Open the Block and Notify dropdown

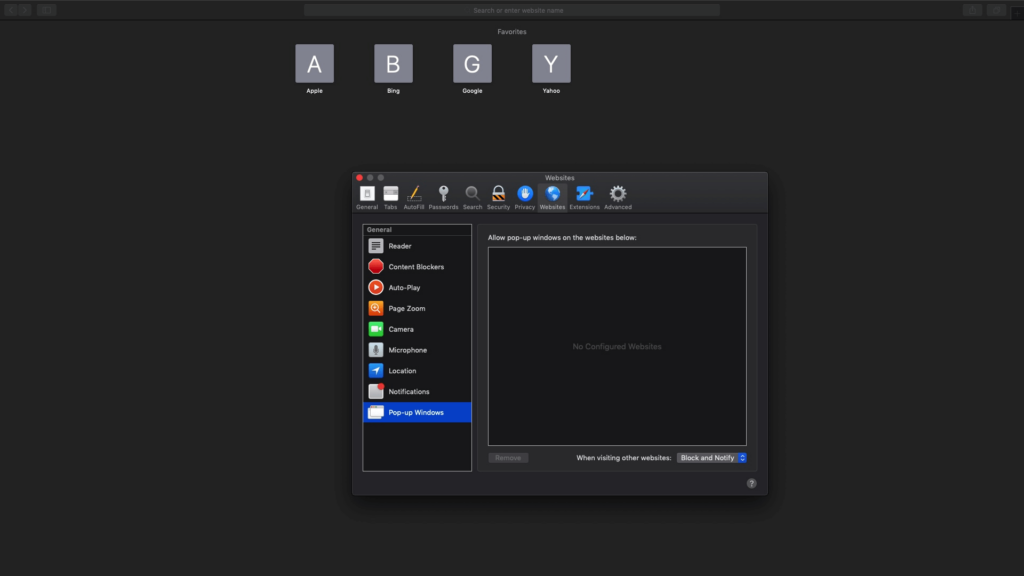[713, 457]
